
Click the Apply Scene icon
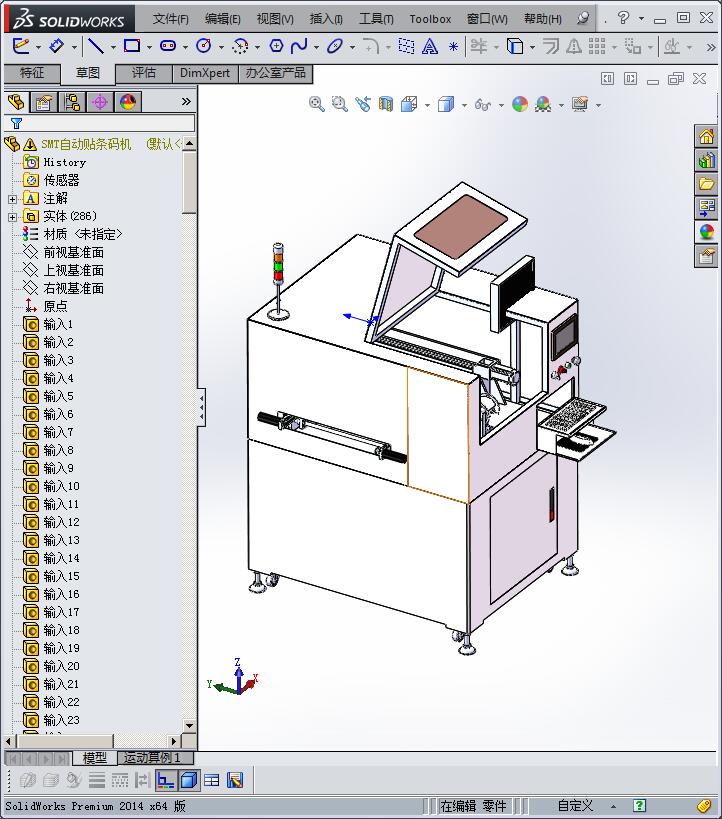click(543, 104)
